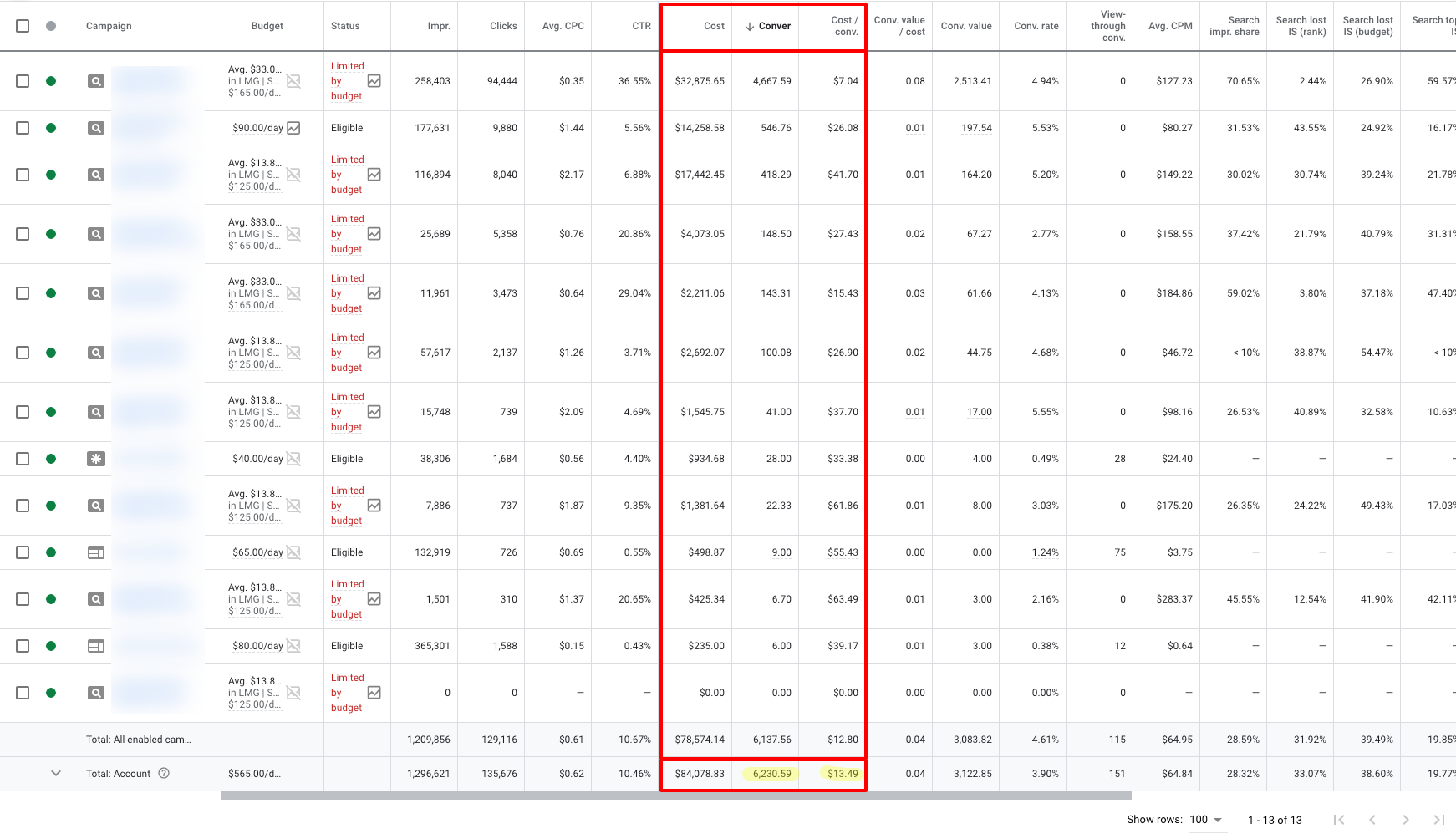The height and width of the screenshot is (839, 1456).
Task: Tick the select-all checkbox in the table header
Action: tap(23, 26)
